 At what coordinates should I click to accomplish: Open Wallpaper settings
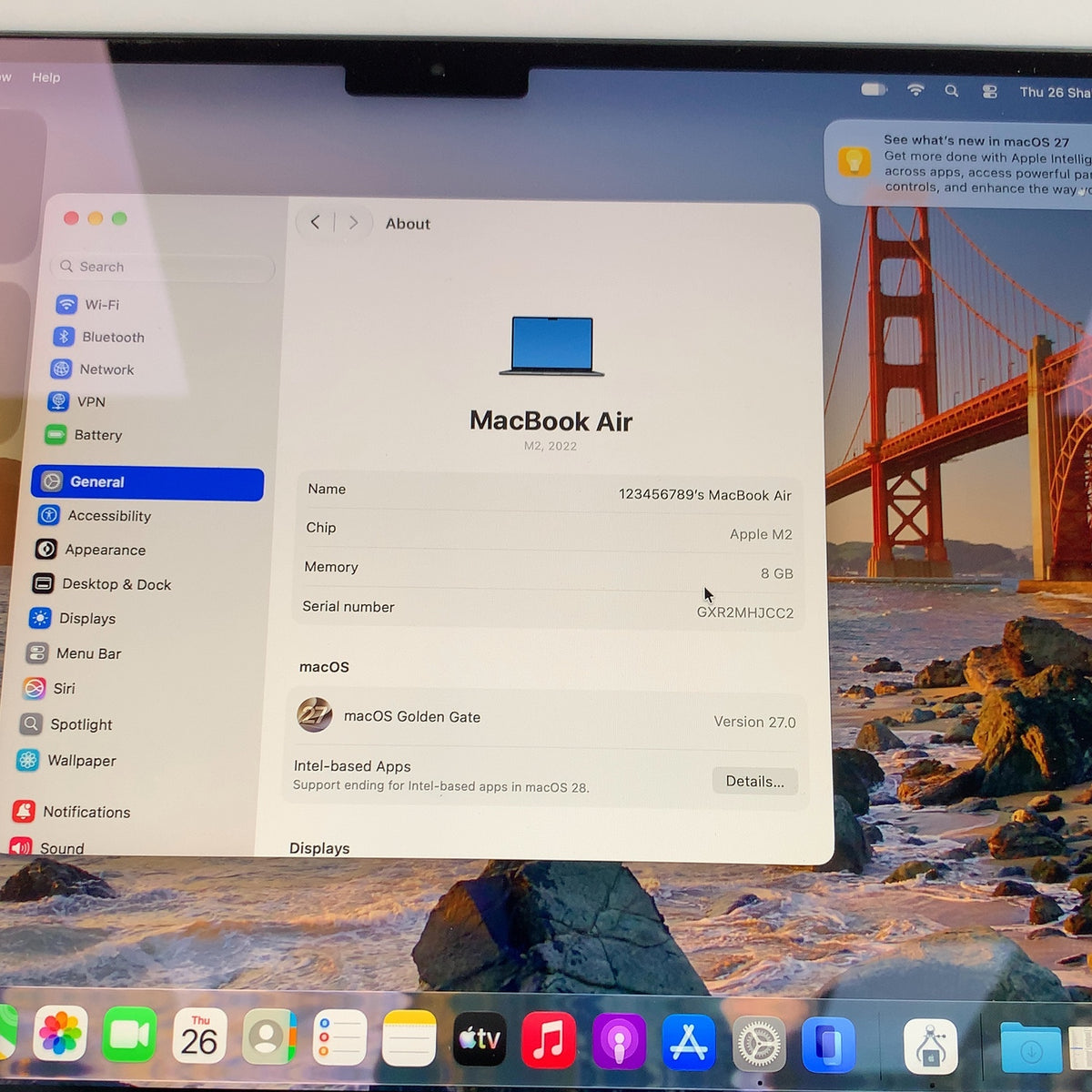66,761
